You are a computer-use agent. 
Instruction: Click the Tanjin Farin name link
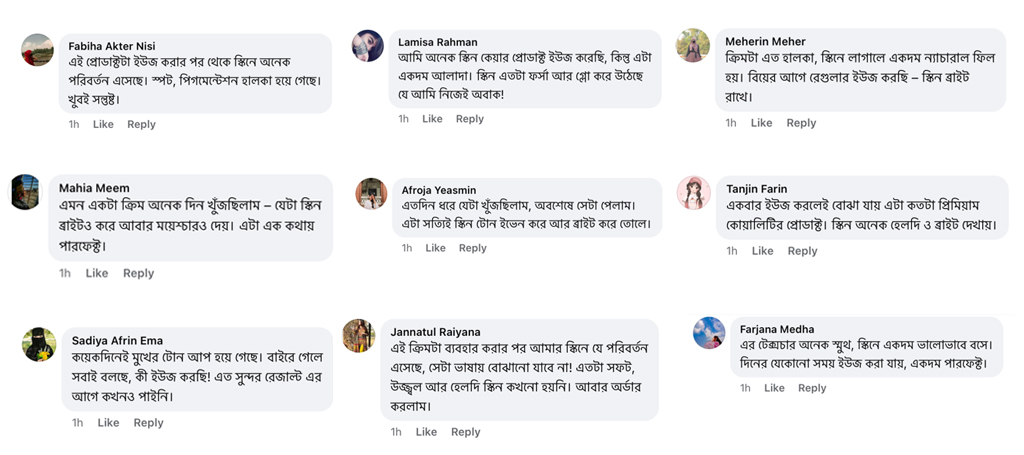click(x=757, y=189)
